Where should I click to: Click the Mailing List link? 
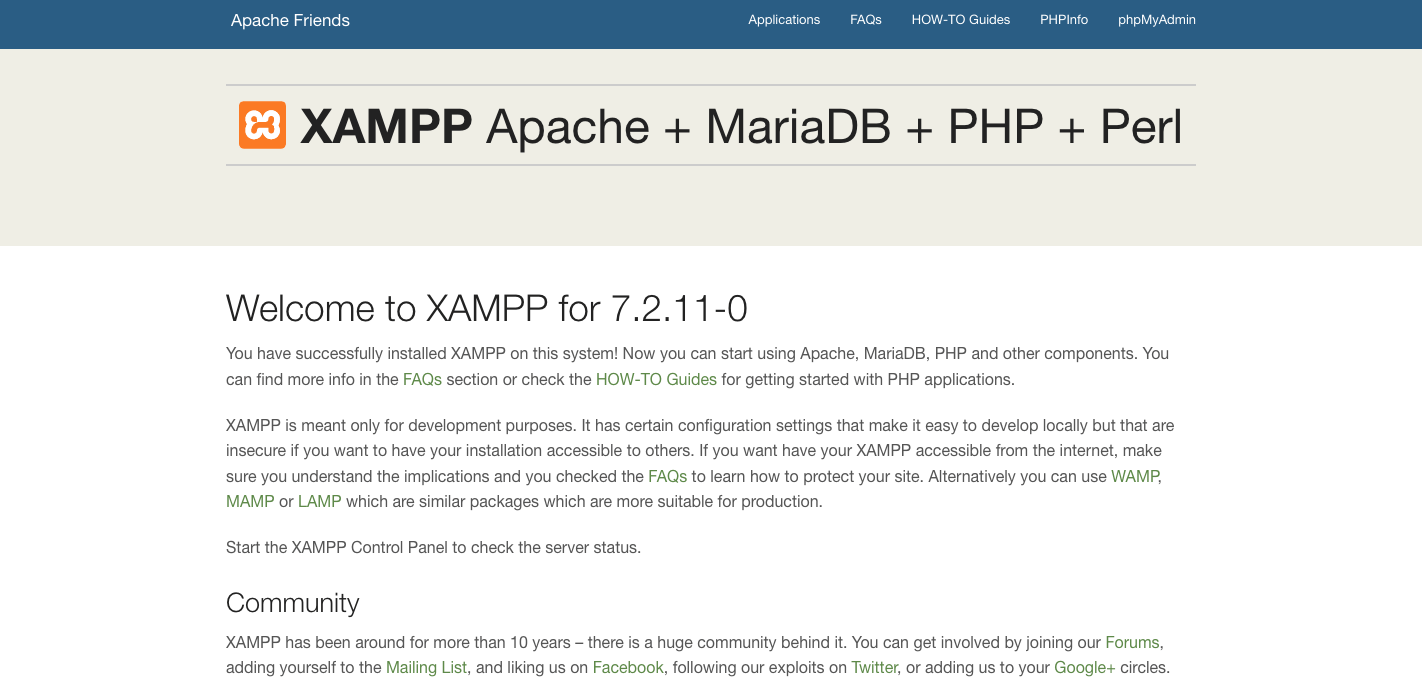(x=426, y=667)
